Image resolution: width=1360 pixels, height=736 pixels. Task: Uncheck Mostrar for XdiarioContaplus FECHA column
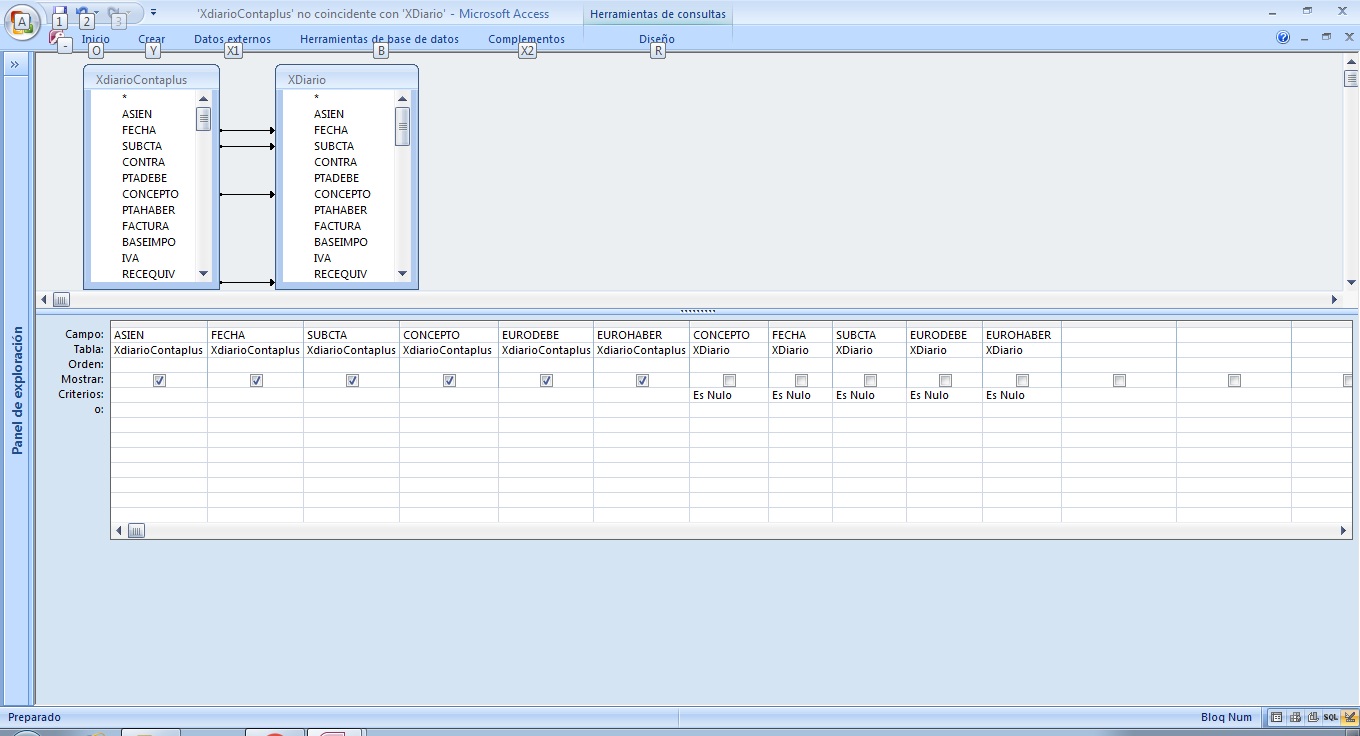tap(256, 380)
